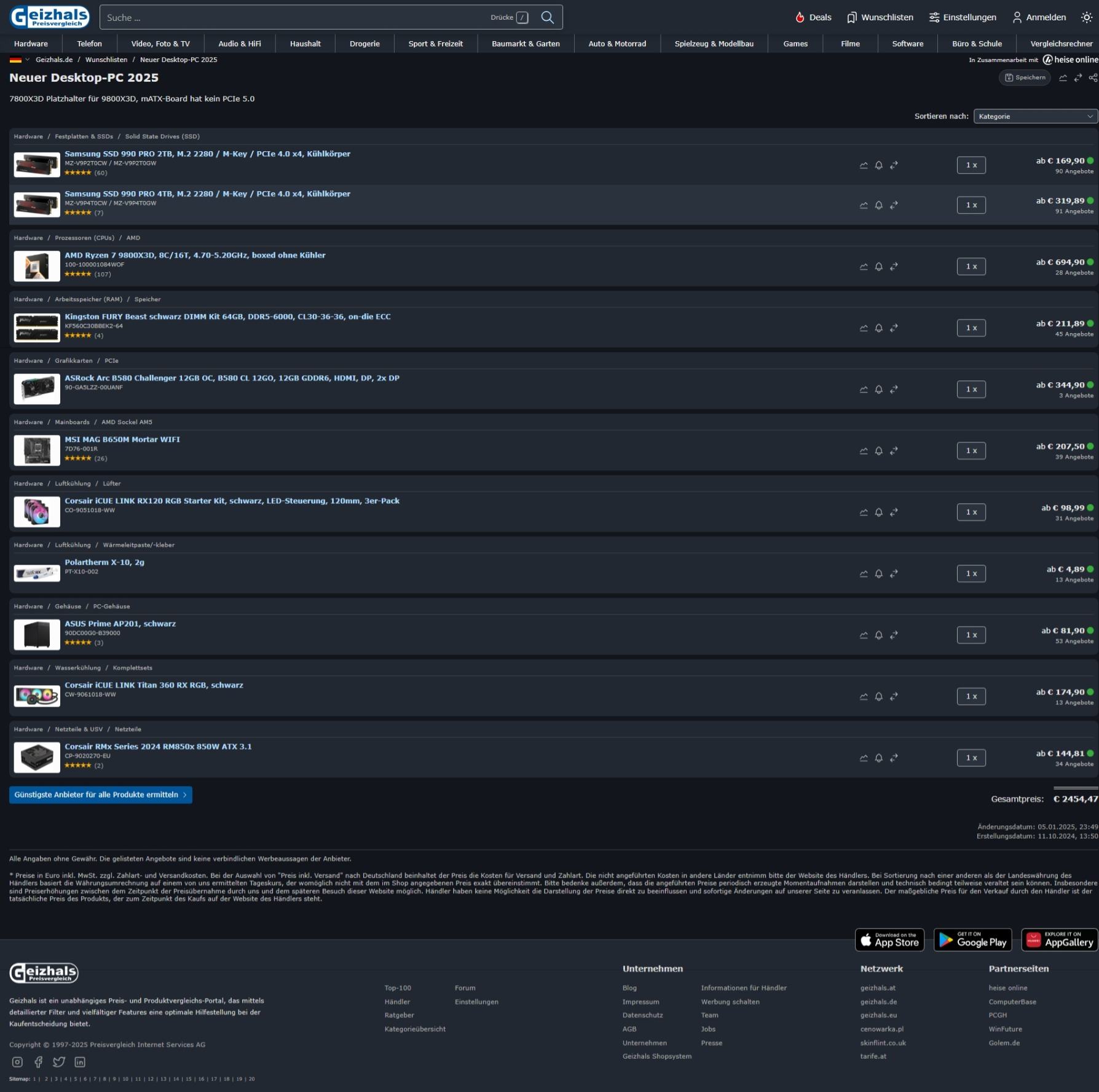Image resolution: width=1099 pixels, height=1092 pixels.
Task: Click arrows icon for Samsung 990 PRO 4TB
Action: 894,205
